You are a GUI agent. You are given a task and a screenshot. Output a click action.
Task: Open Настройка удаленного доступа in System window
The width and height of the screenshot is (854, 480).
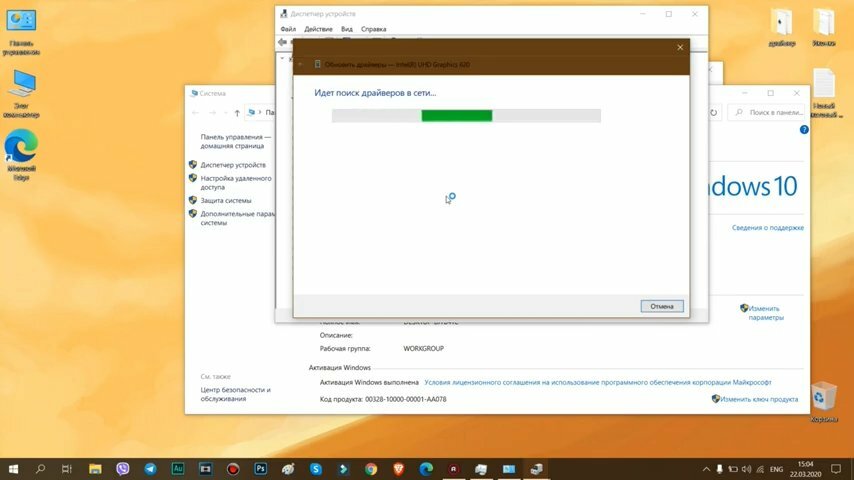235,183
